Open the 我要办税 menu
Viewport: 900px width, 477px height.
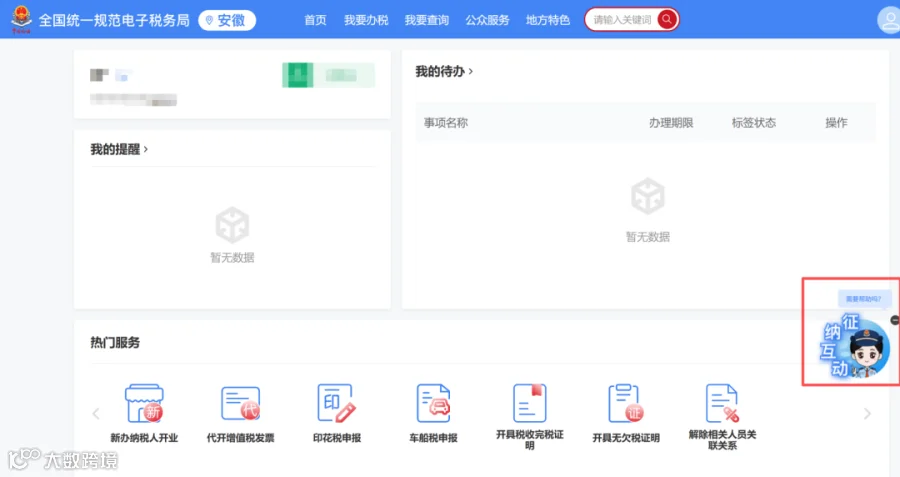coord(366,20)
